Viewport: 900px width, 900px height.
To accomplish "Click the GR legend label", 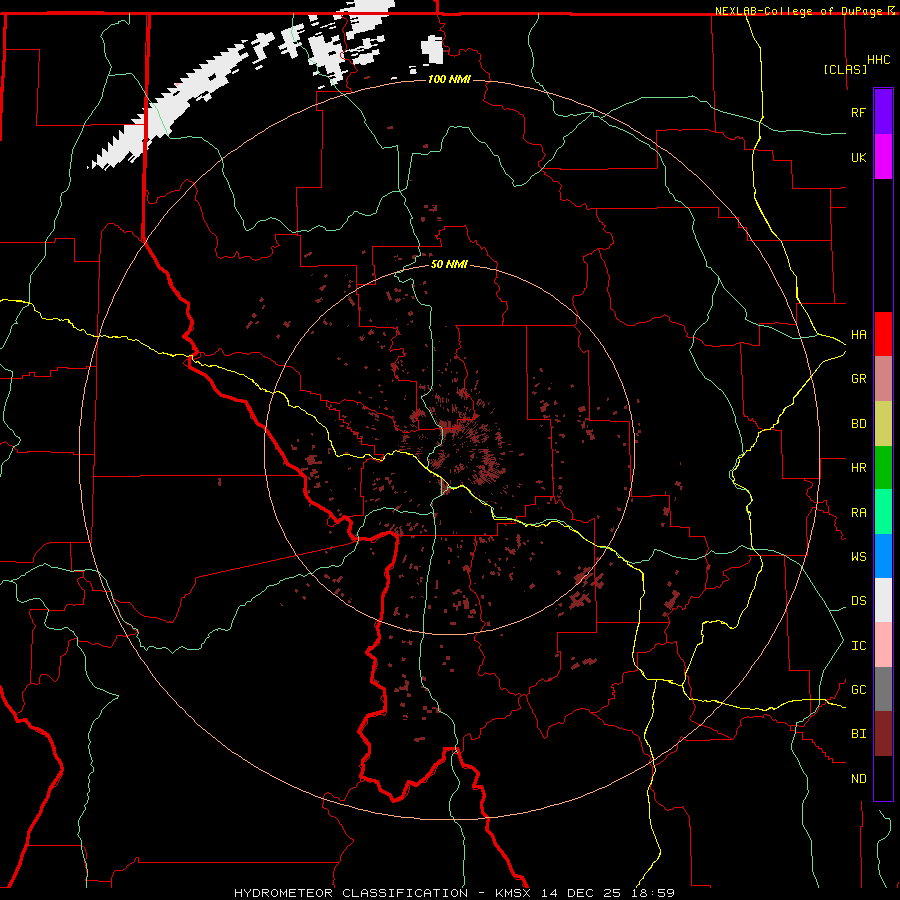I will click(859, 379).
